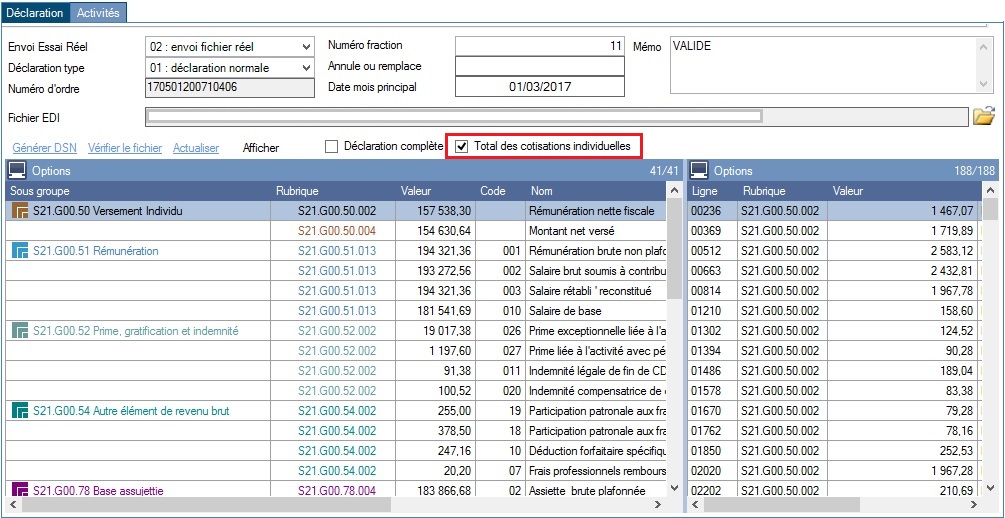
Task: Open the Envoi Essai Réel dropdown
Action: tap(305, 47)
